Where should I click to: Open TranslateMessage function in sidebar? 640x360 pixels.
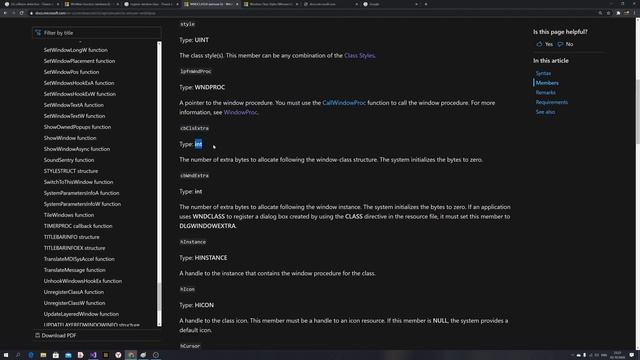(x=74, y=271)
